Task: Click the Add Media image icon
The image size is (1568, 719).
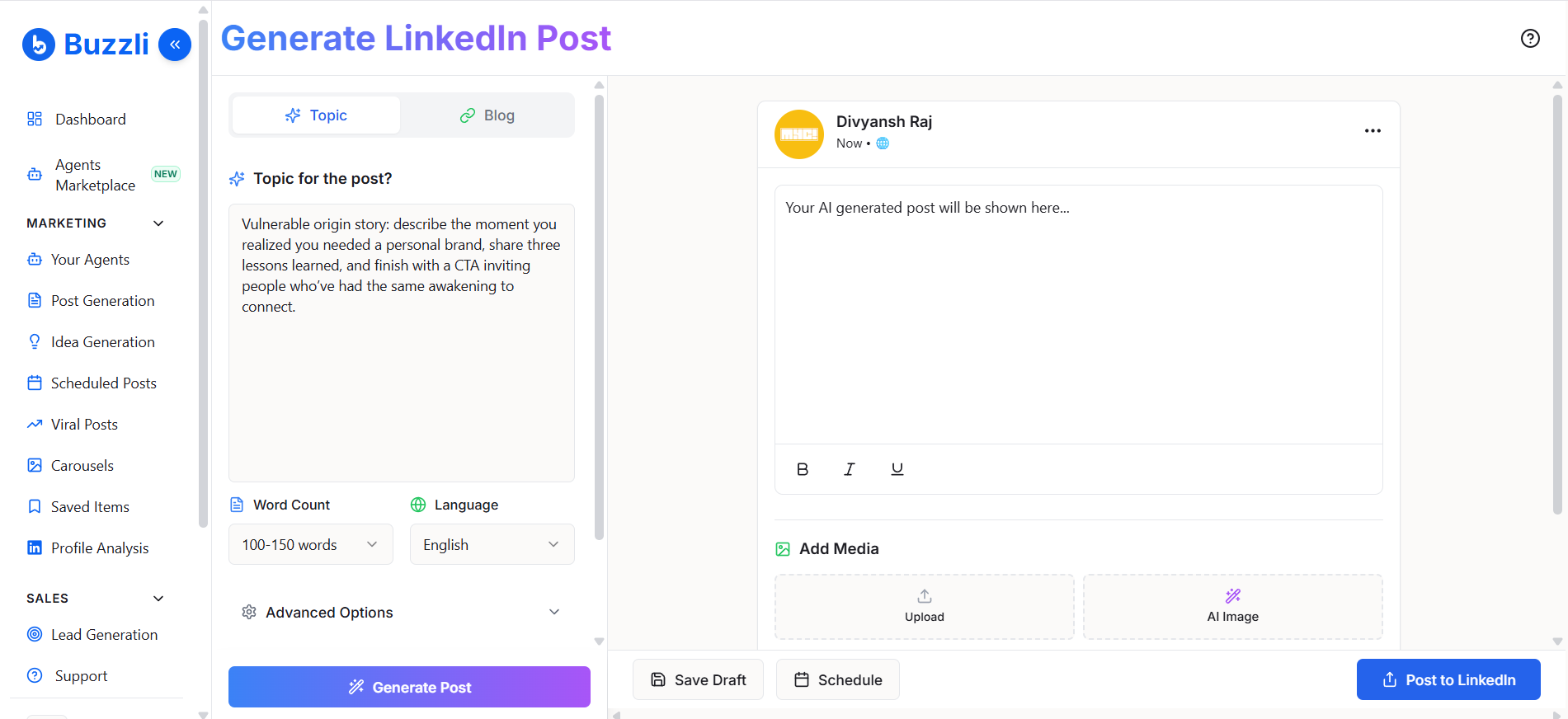Action: coord(783,549)
